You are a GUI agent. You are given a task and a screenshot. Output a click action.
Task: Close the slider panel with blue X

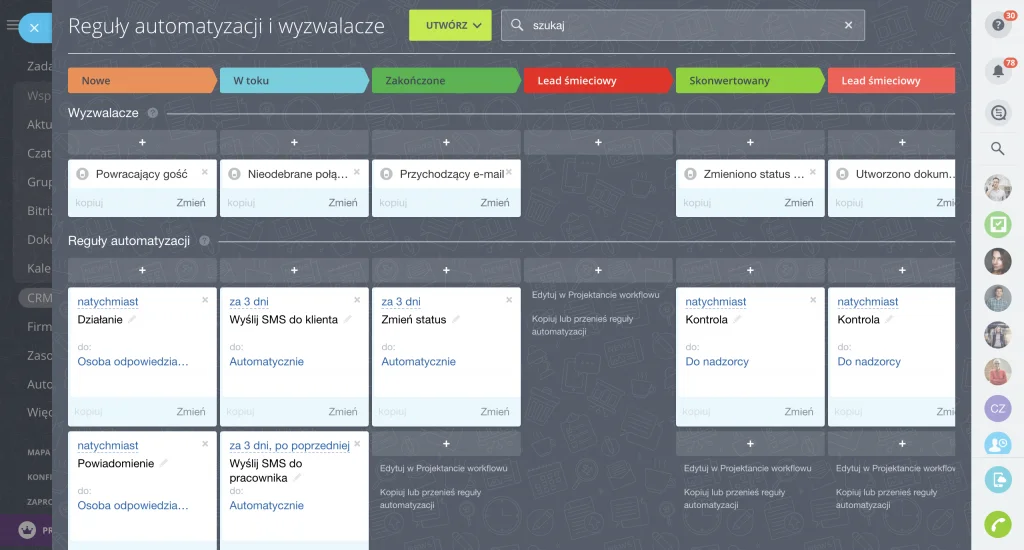(34, 28)
